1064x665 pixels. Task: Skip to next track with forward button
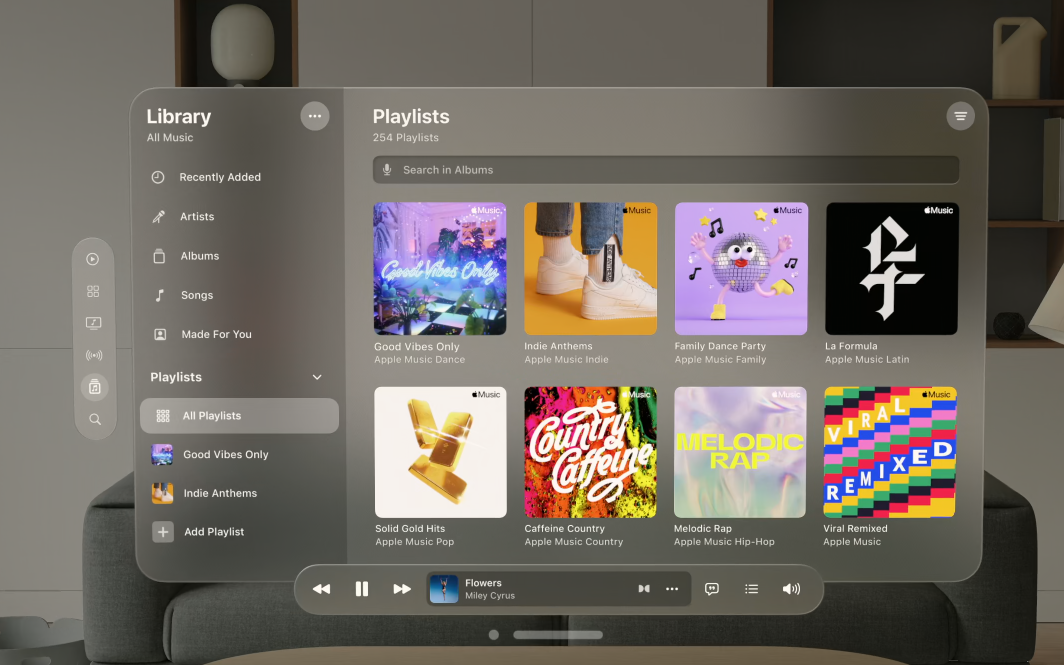(401, 589)
